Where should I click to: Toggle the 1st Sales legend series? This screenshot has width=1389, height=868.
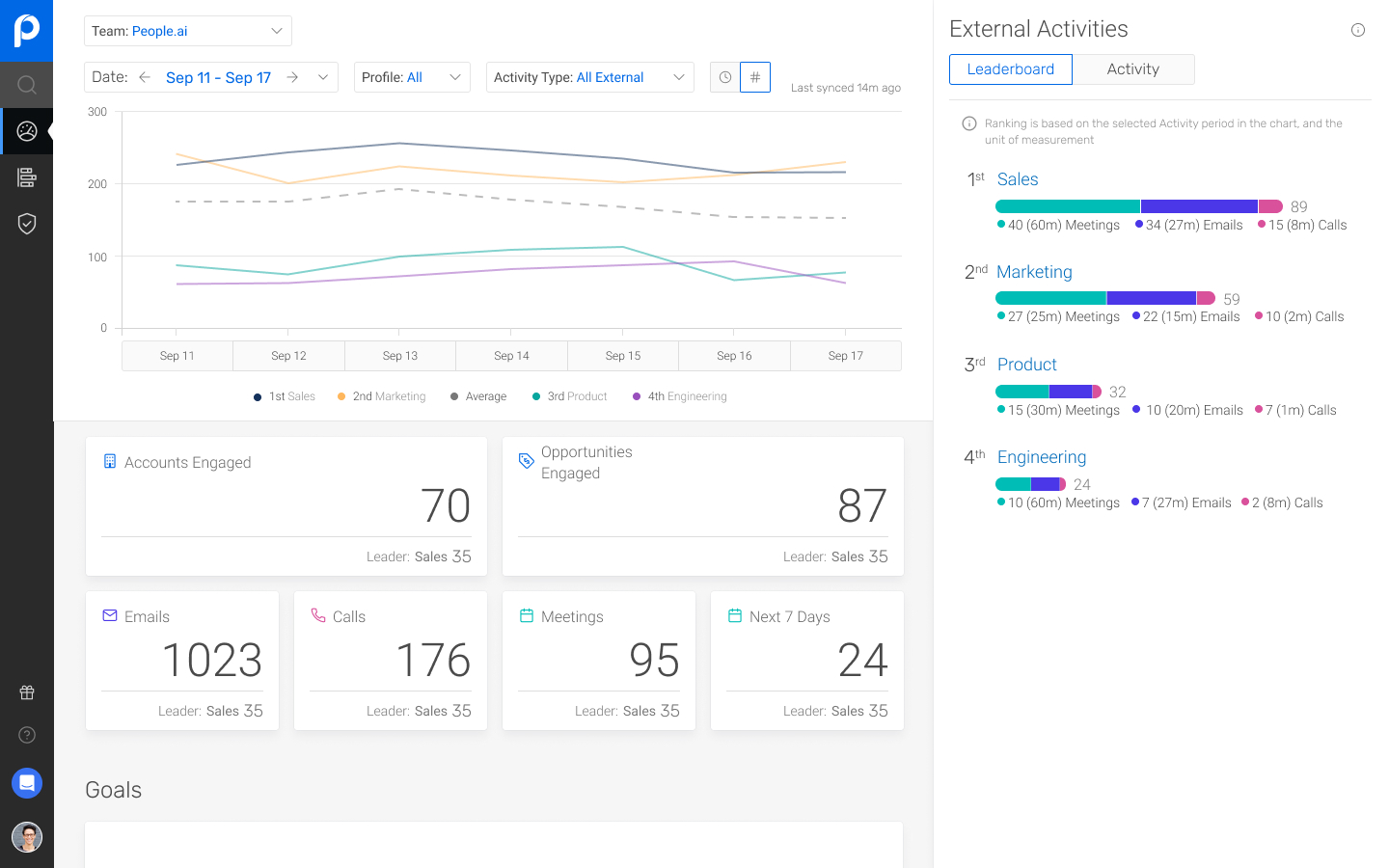(x=285, y=396)
